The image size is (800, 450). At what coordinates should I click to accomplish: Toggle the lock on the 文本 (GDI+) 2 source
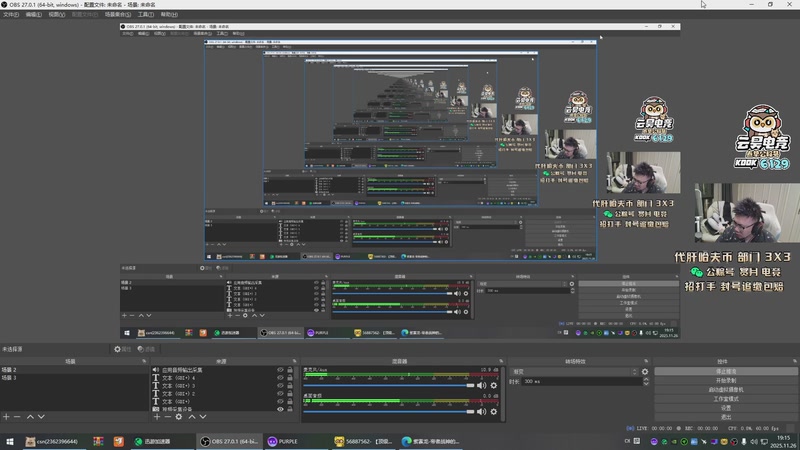tap(290, 393)
